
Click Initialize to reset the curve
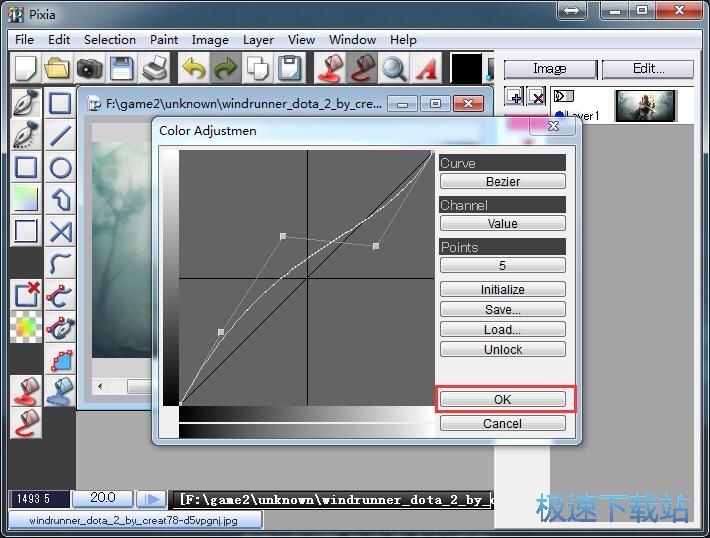tap(502, 290)
